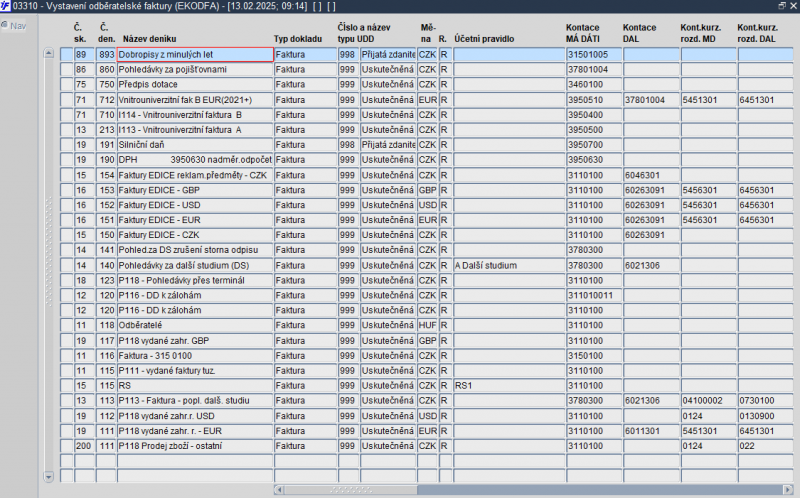Click Pohledávky za pojišťovnami journal name
Image resolution: width=800 pixels, height=498 pixels.
click(195, 69)
